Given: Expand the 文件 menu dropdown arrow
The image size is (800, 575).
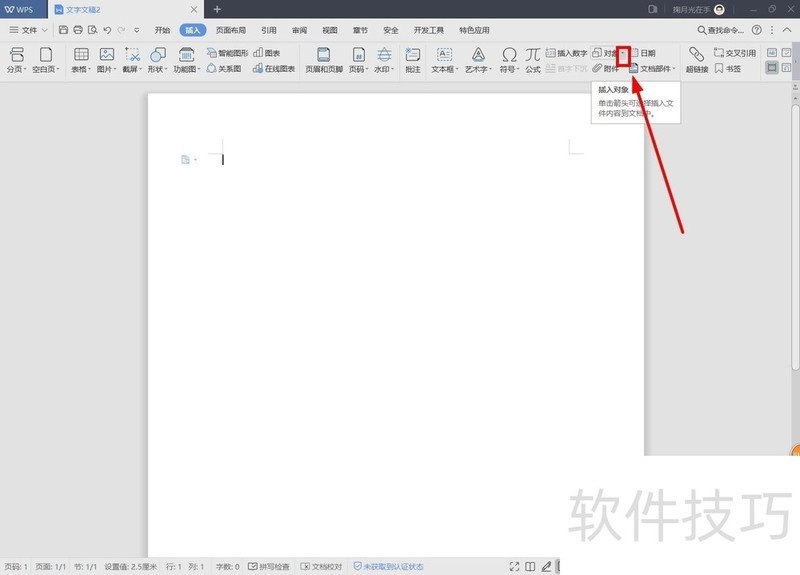Looking at the screenshot, I should [44, 30].
